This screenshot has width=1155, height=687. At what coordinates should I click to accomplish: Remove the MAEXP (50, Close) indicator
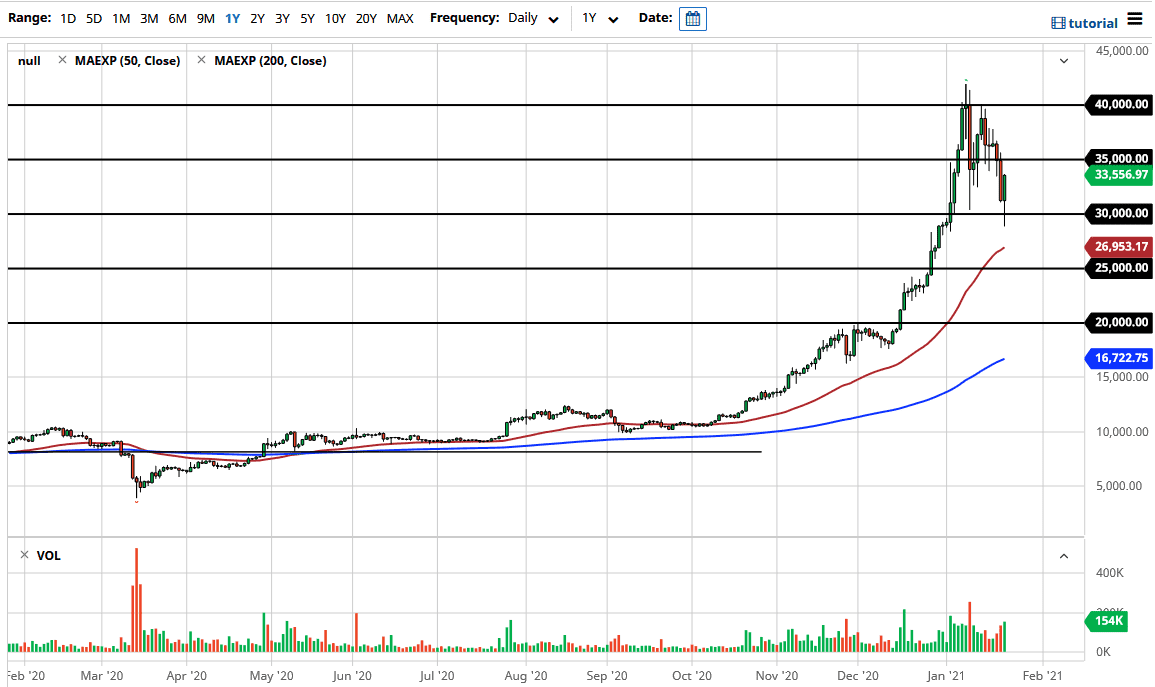[62, 61]
